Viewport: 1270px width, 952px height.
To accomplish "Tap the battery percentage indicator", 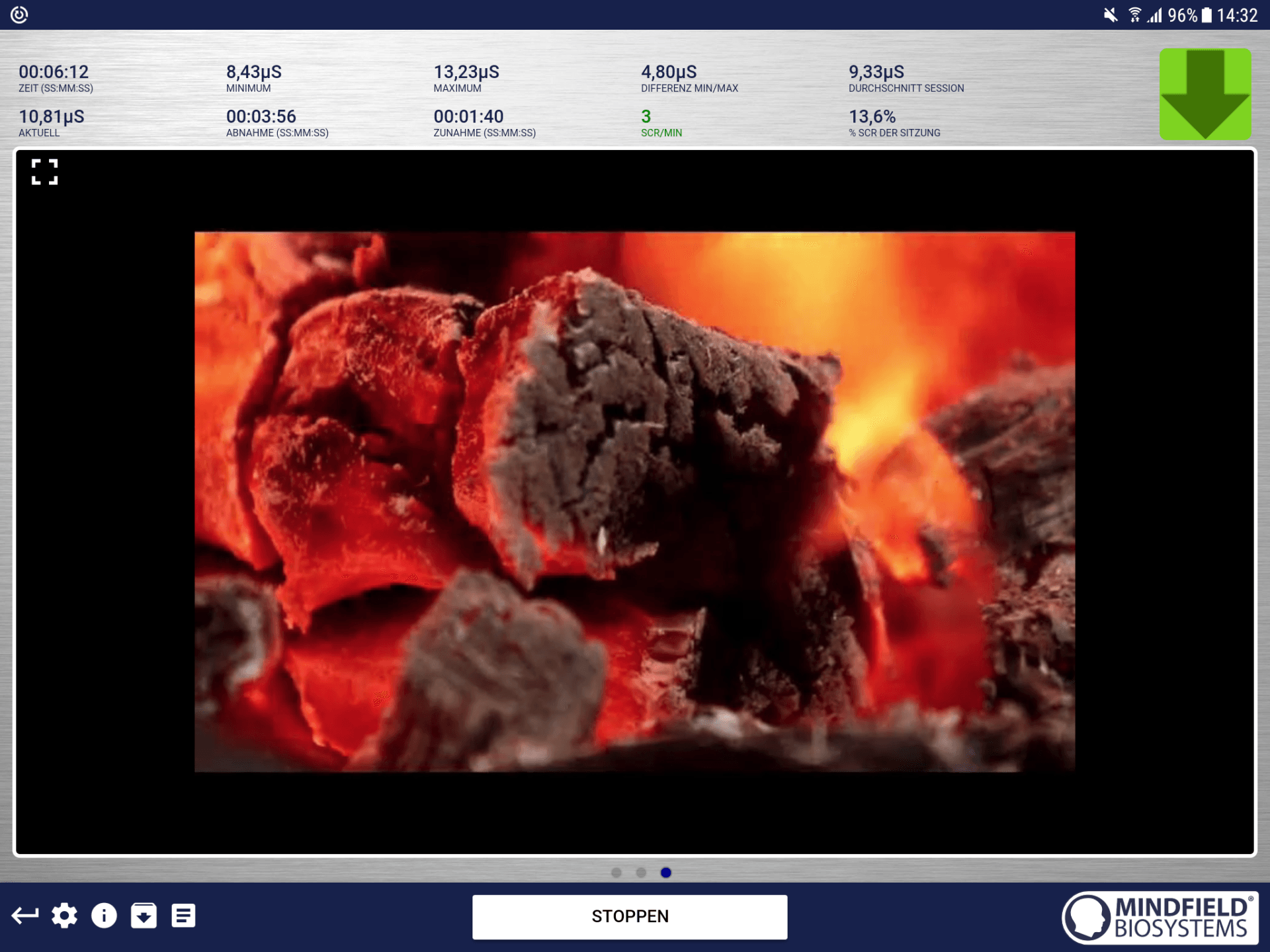I will tap(1183, 15).
